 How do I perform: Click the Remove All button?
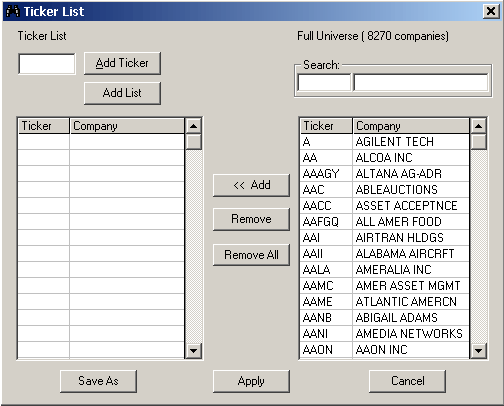[251, 255]
